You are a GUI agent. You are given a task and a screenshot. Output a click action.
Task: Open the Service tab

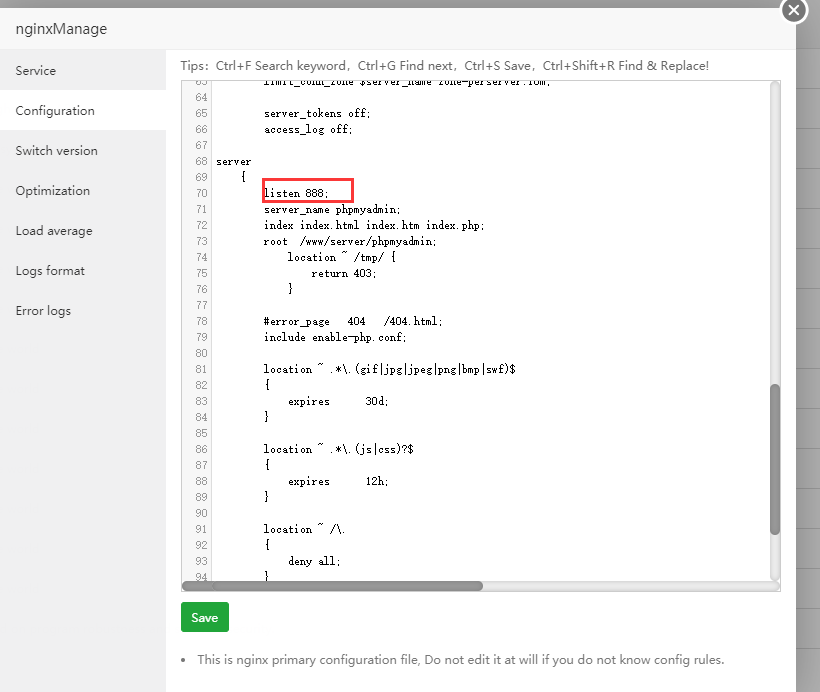(36, 71)
